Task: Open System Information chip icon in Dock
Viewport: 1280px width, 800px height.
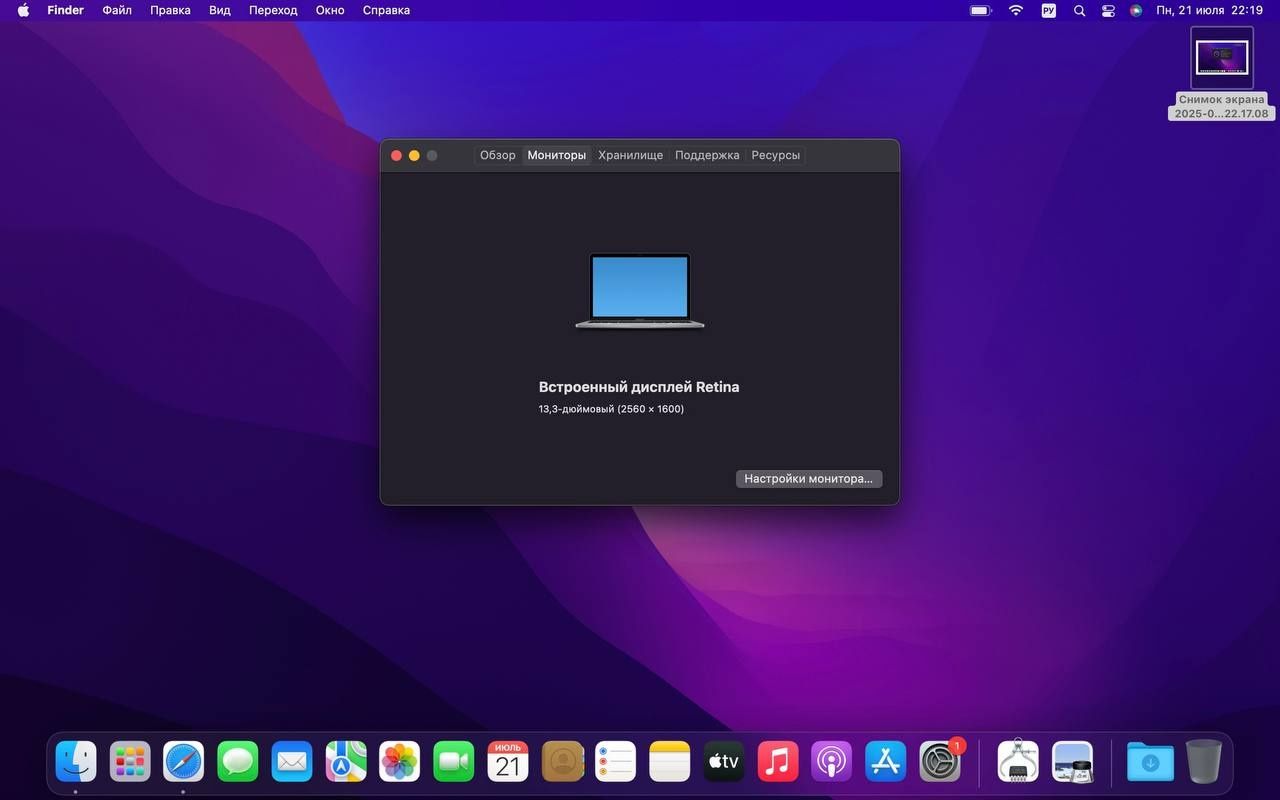Action: (1018, 762)
